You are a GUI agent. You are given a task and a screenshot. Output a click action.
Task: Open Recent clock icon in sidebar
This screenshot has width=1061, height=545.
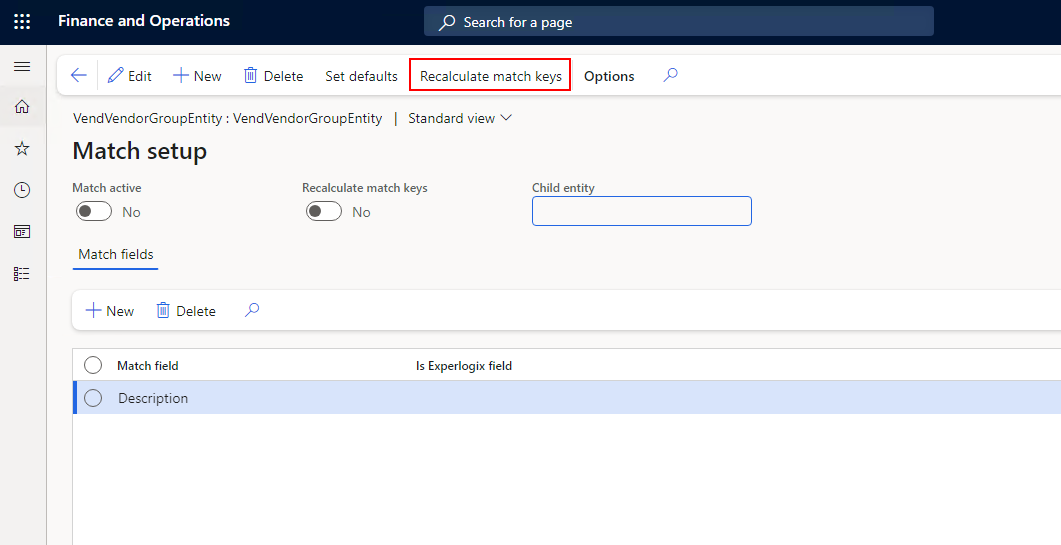point(22,190)
